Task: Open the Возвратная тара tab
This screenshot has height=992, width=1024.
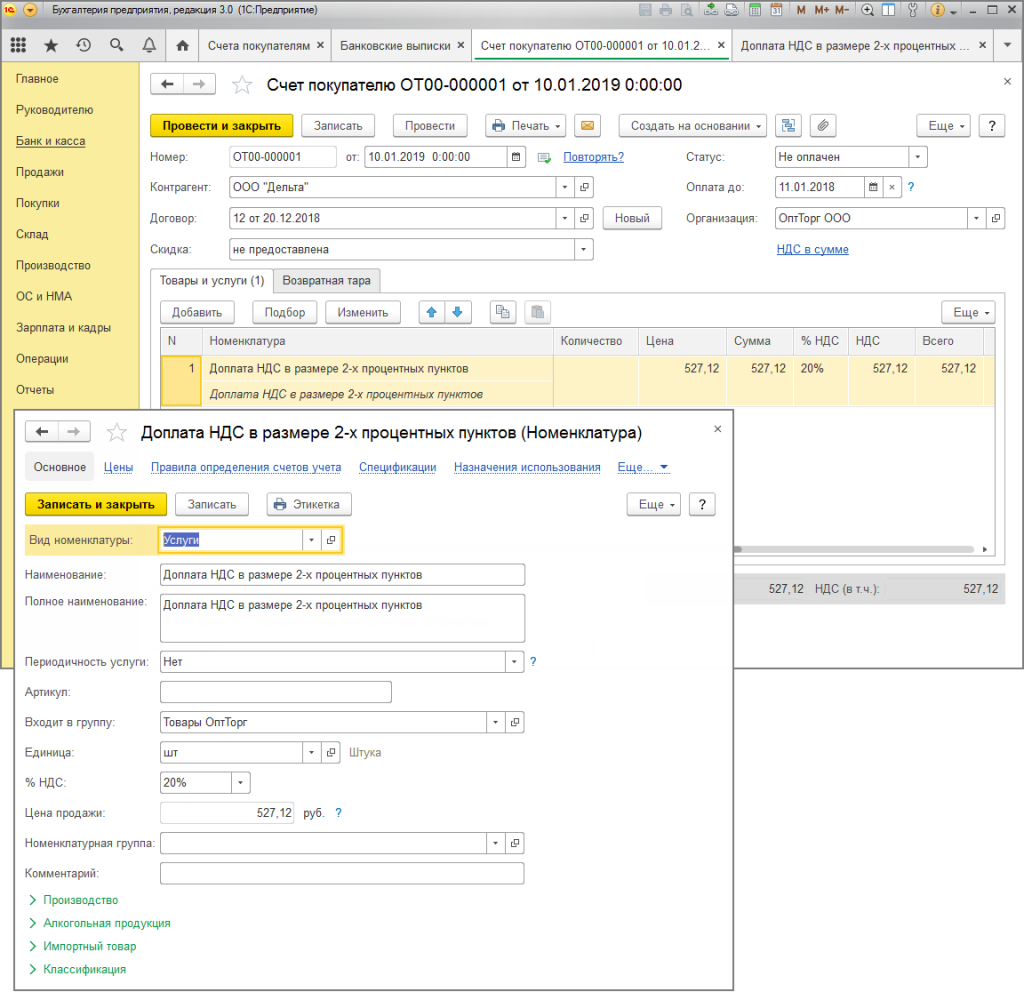Action: pos(327,280)
